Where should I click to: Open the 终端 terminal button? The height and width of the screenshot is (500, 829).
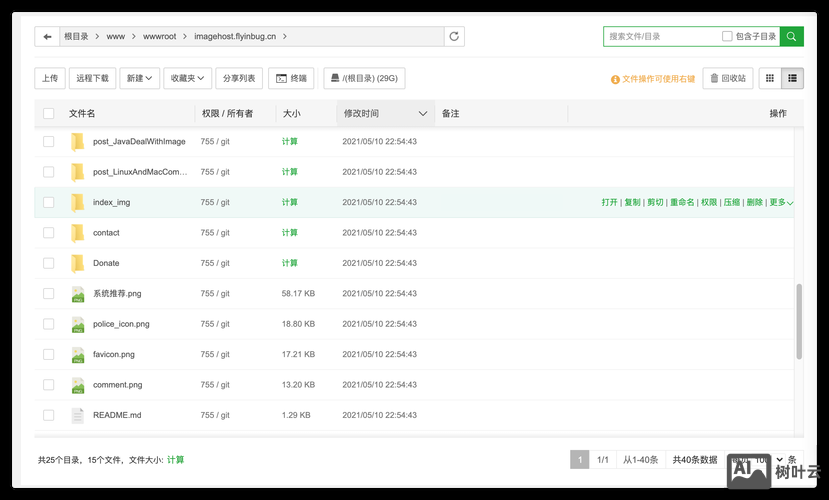click(291, 78)
